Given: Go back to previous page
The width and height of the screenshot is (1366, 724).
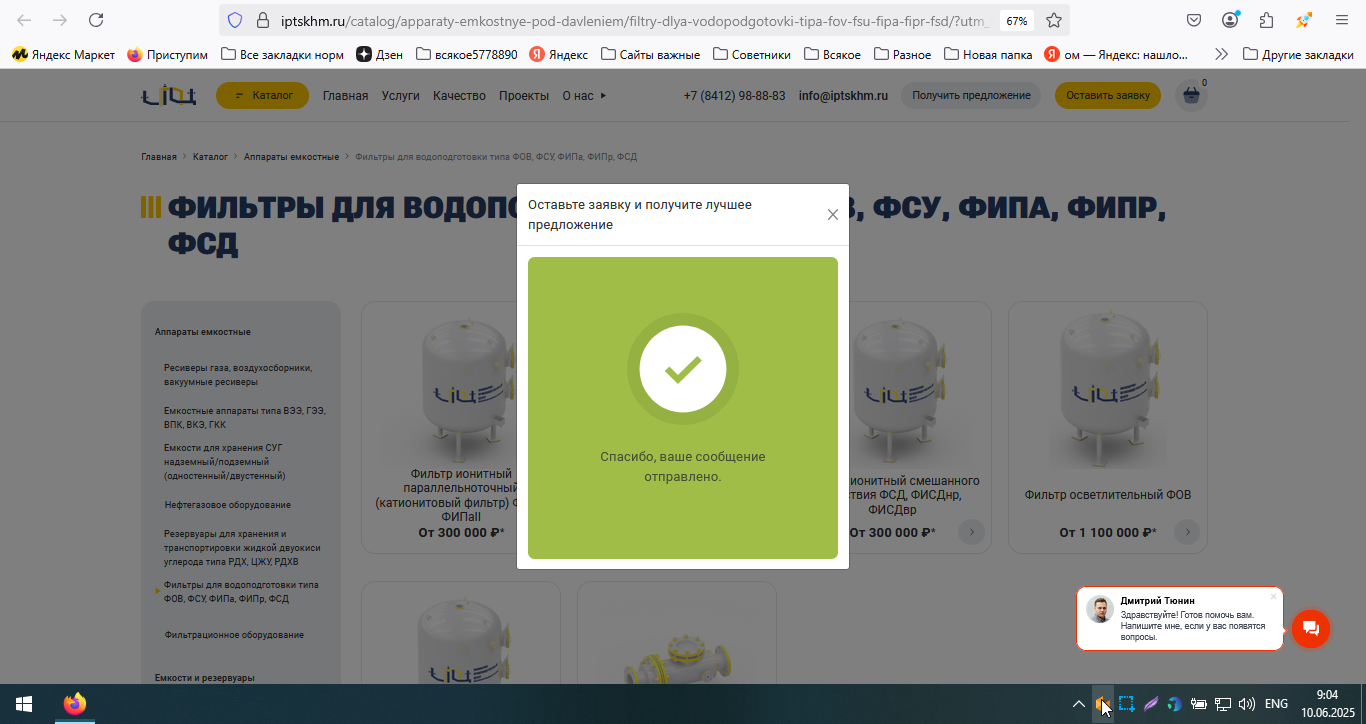Looking at the screenshot, I should 24,20.
